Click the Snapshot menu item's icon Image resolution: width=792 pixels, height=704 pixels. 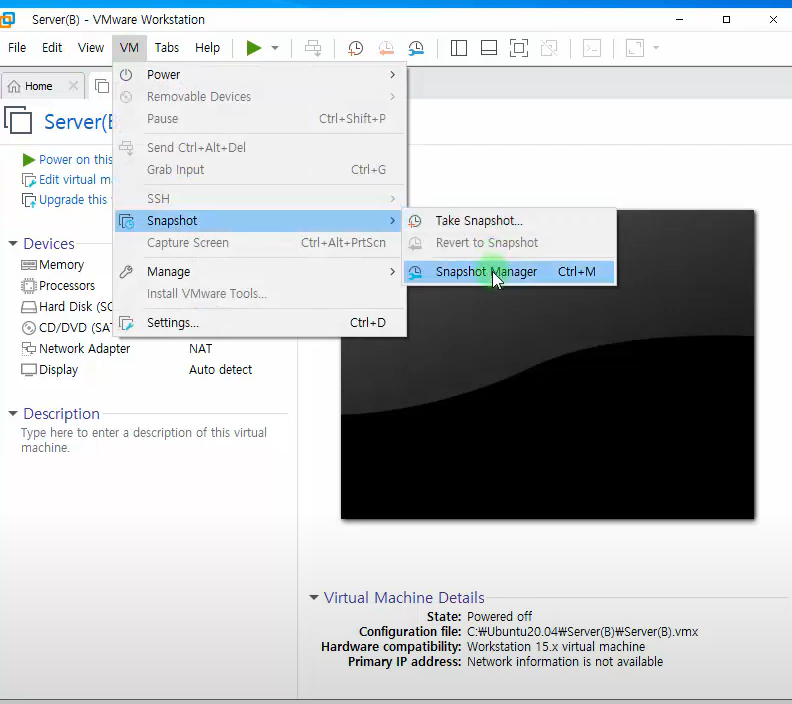click(126, 221)
